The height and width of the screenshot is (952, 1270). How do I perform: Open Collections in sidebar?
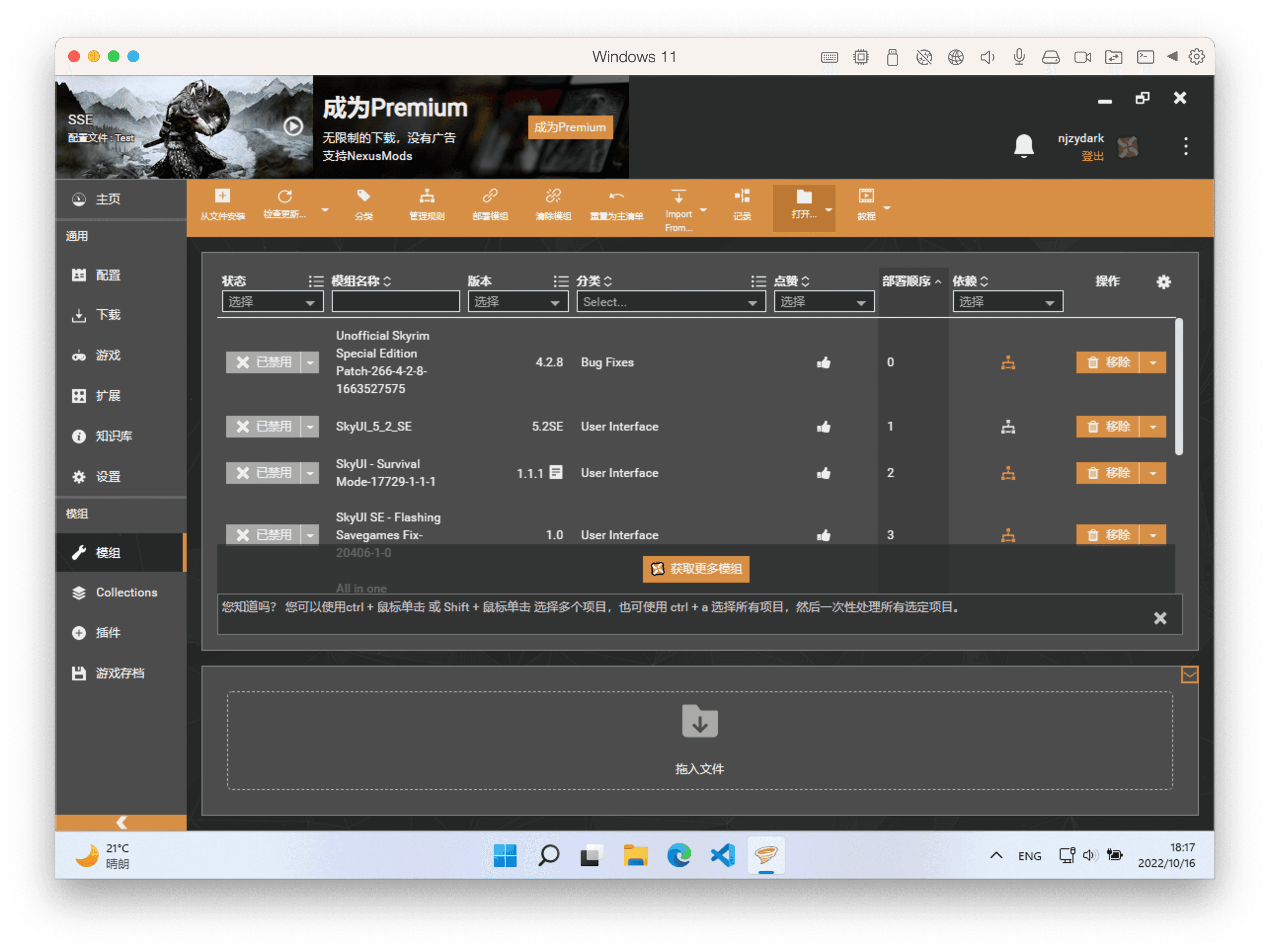(121, 593)
